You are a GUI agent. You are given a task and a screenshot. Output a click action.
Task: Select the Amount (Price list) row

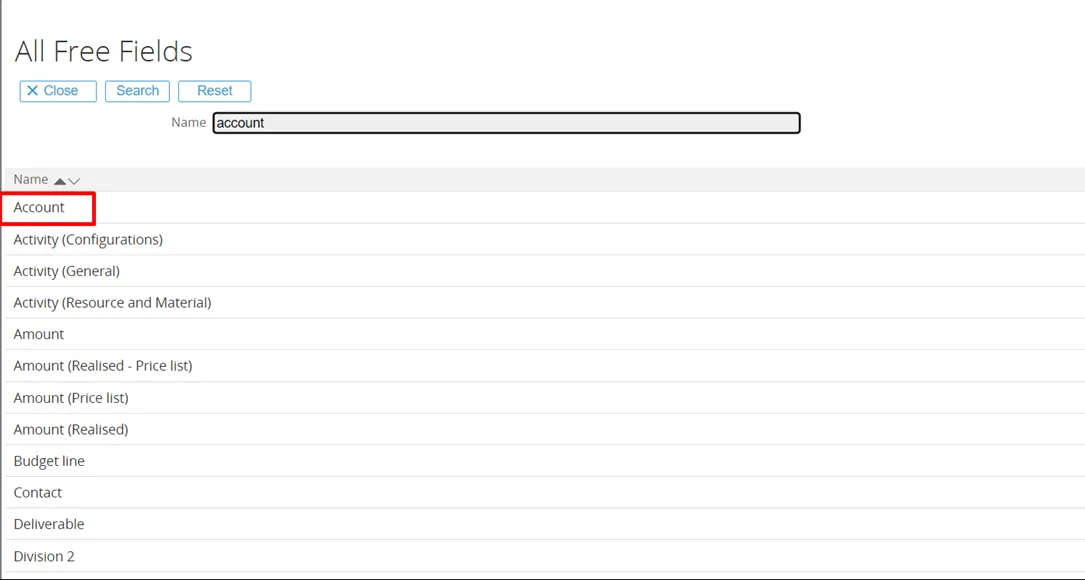point(71,398)
